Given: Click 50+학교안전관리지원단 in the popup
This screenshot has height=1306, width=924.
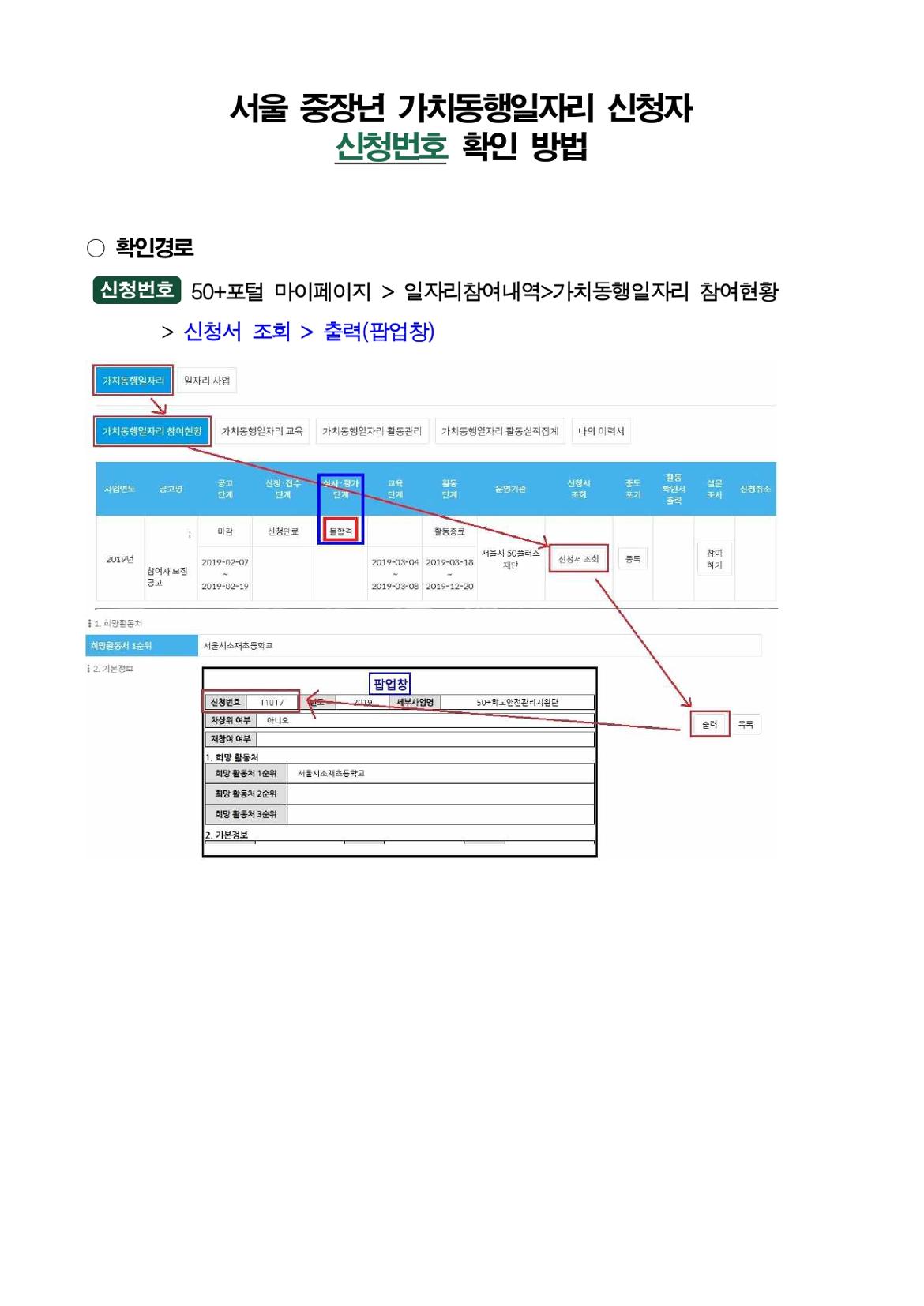Looking at the screenshot, I should 517,702.
